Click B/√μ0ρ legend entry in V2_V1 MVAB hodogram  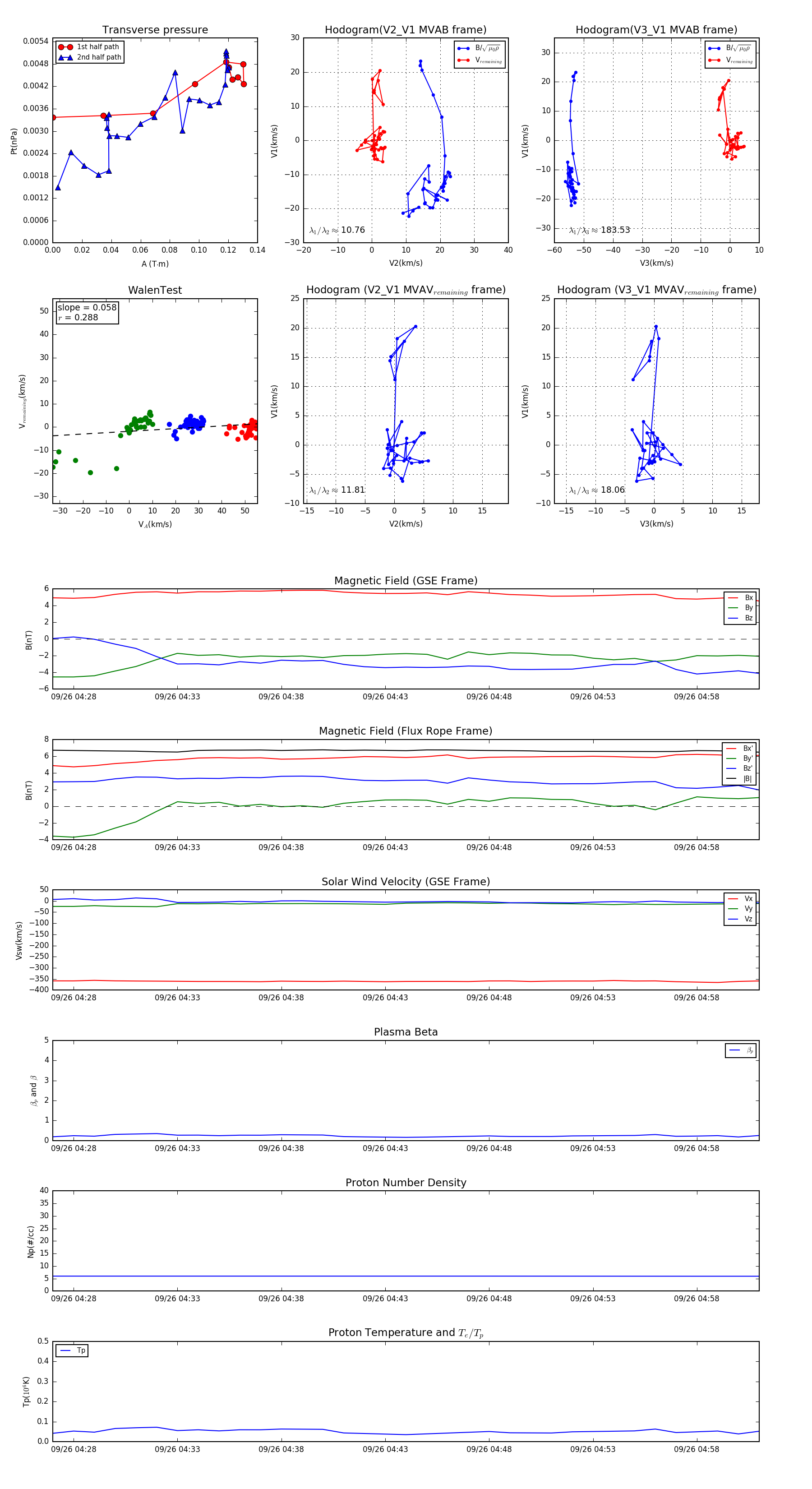pyautogui.click(x=479, y=49)
